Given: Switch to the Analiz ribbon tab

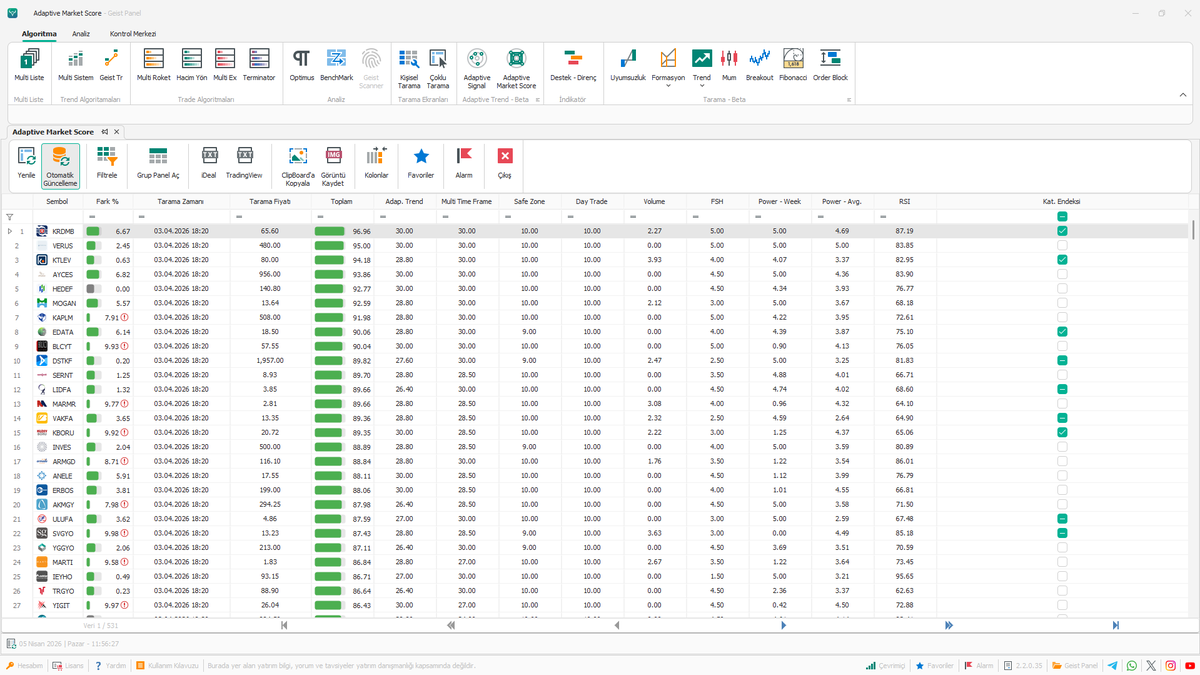Looking at the screenshot, I should [x=81, y=34].
